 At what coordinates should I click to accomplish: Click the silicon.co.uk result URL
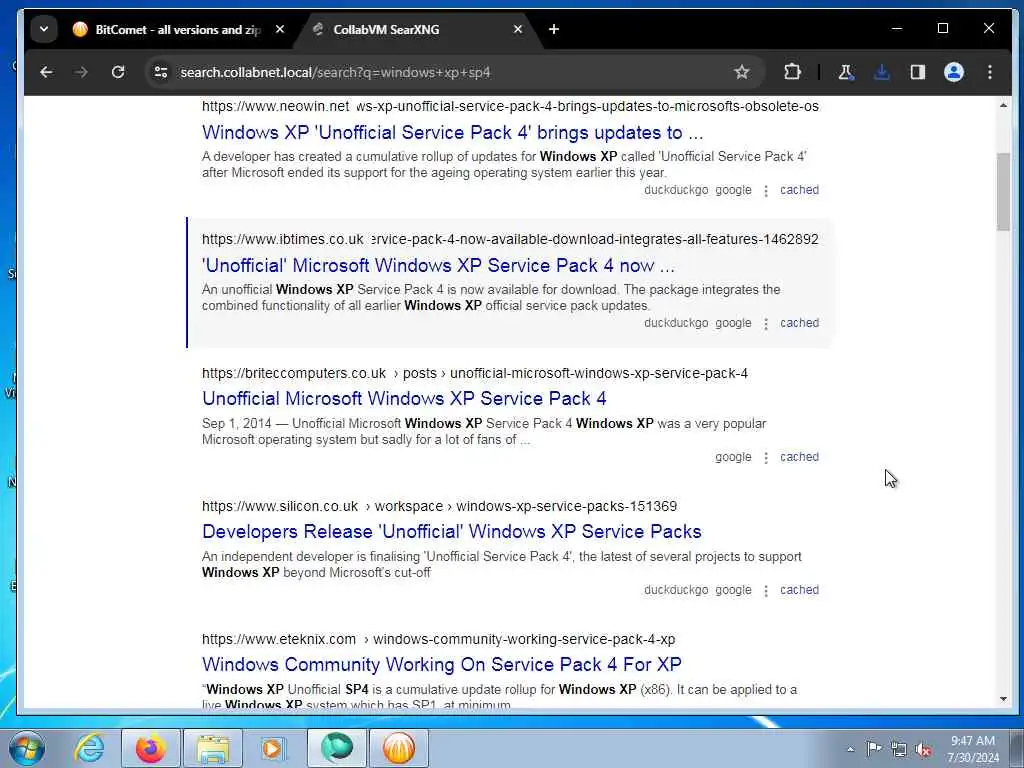coord(440,506)
